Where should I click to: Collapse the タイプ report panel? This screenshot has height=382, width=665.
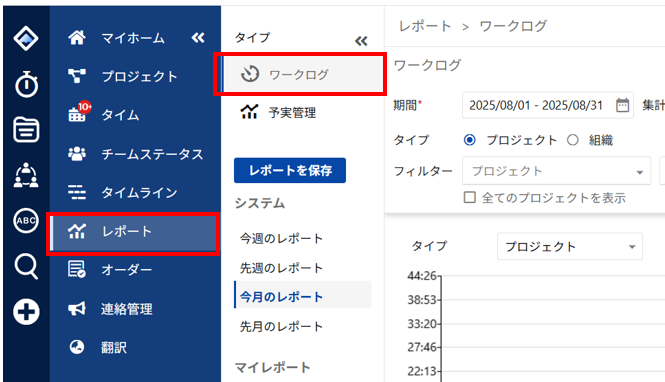pyautogui.click(x=361, y=41)
